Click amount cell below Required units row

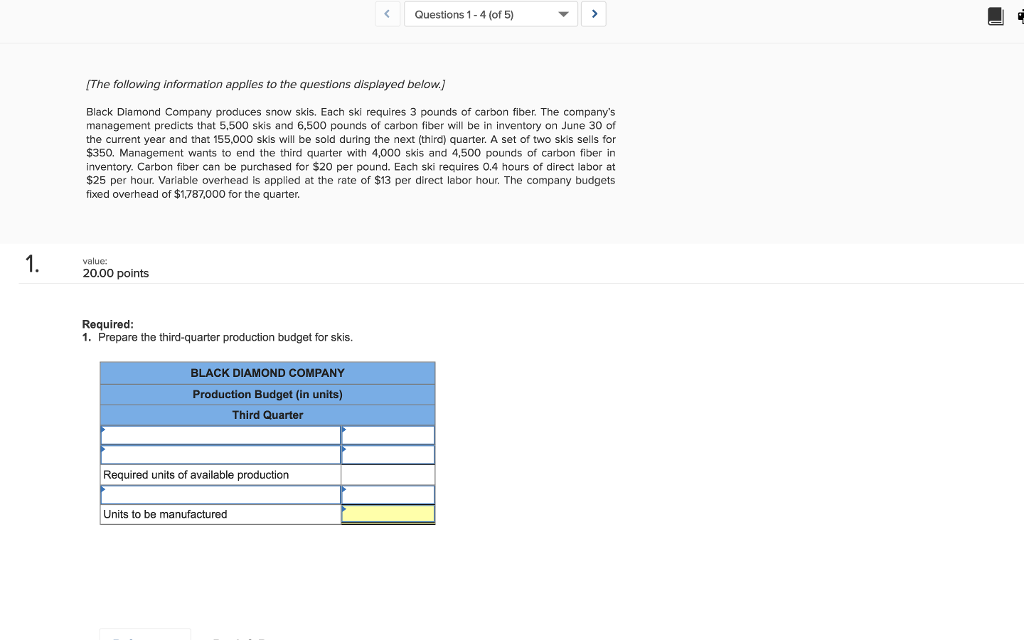[388, 494]
